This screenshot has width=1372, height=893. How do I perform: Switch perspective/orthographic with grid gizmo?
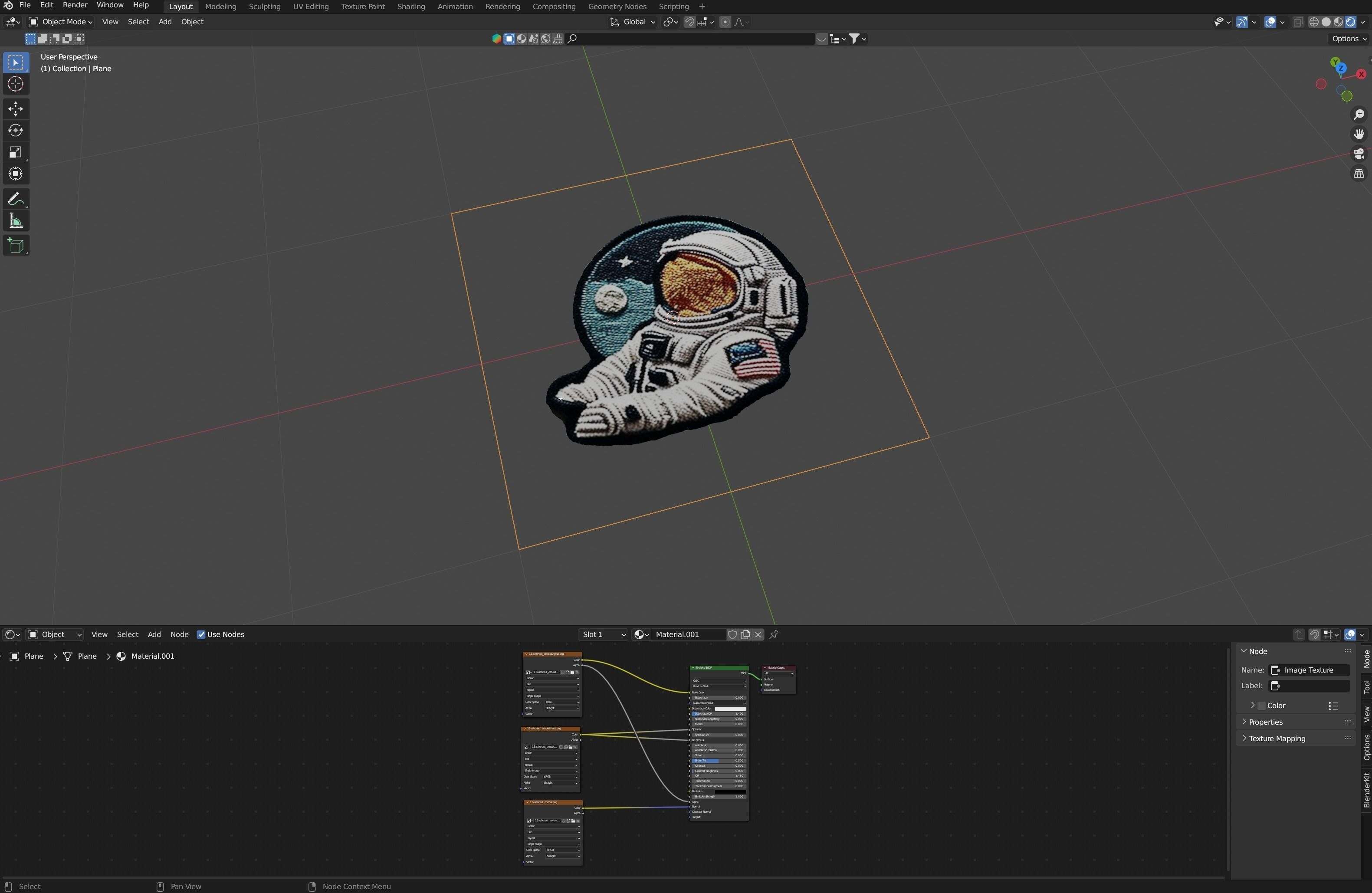click(1359, 174)
